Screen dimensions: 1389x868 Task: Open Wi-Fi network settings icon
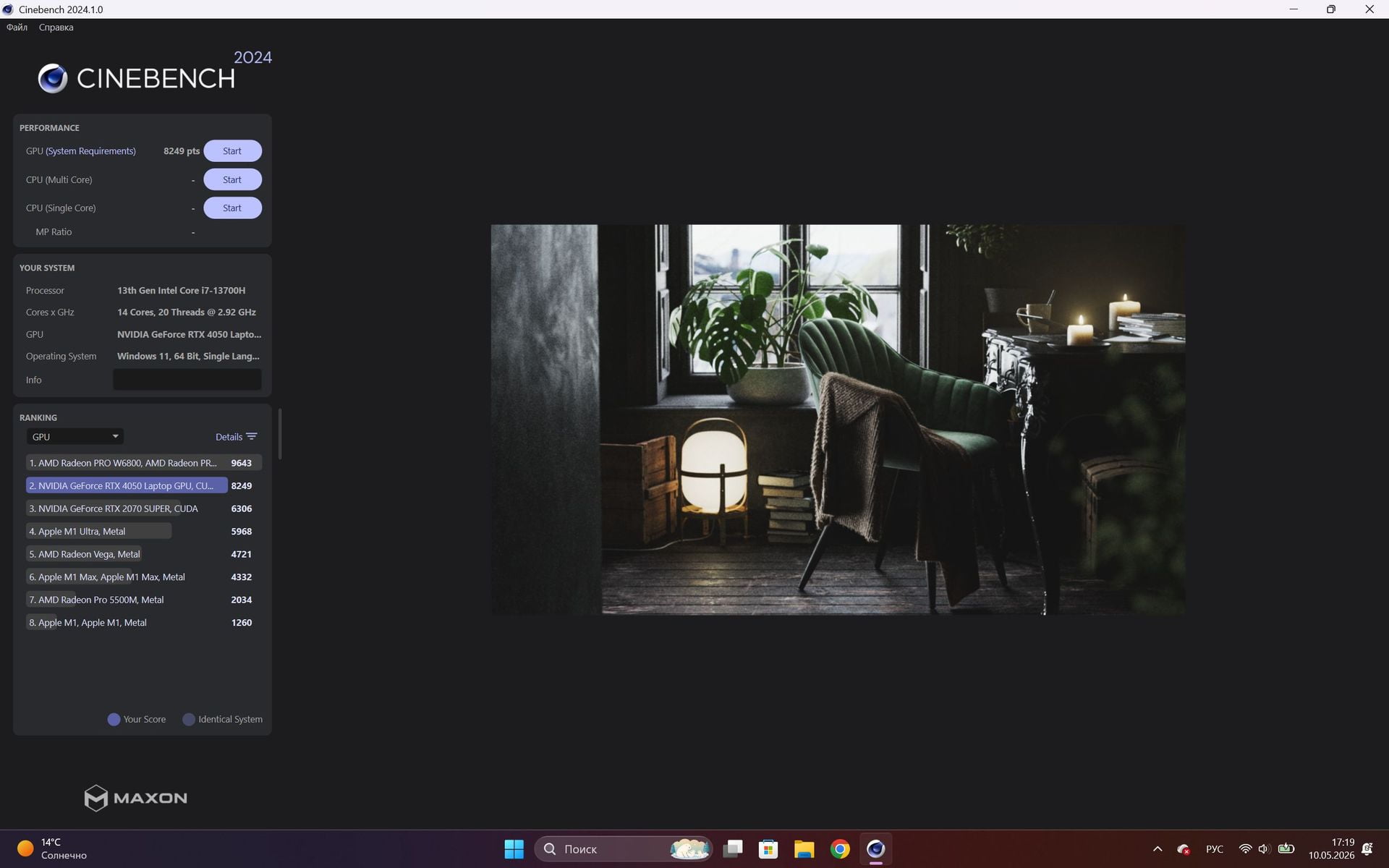pyautogui.click(x=1245, y=849)
